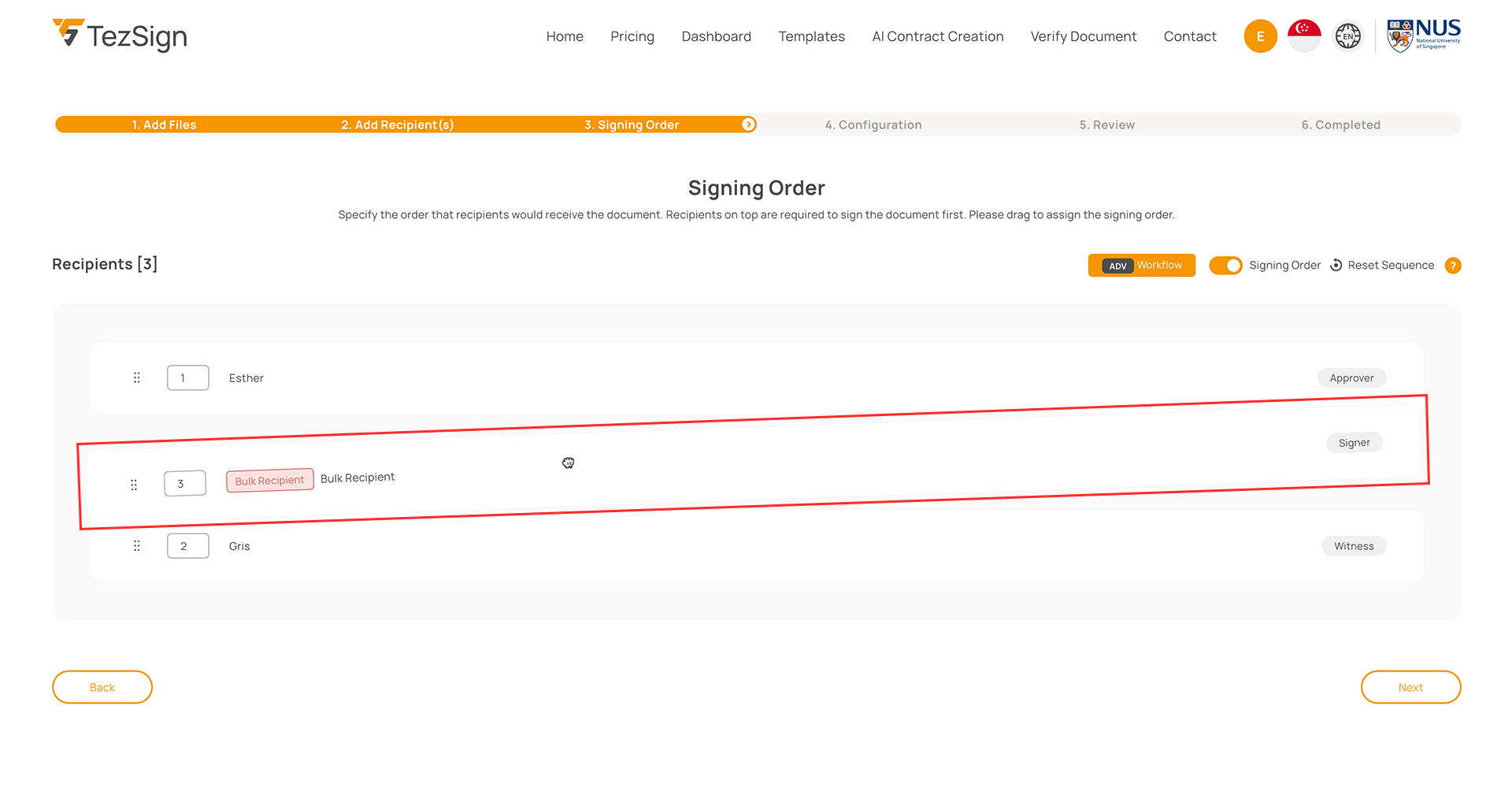Click the Bulk Recipient drag handle
The image size is (1512, 788).
(x=134, y=485)
